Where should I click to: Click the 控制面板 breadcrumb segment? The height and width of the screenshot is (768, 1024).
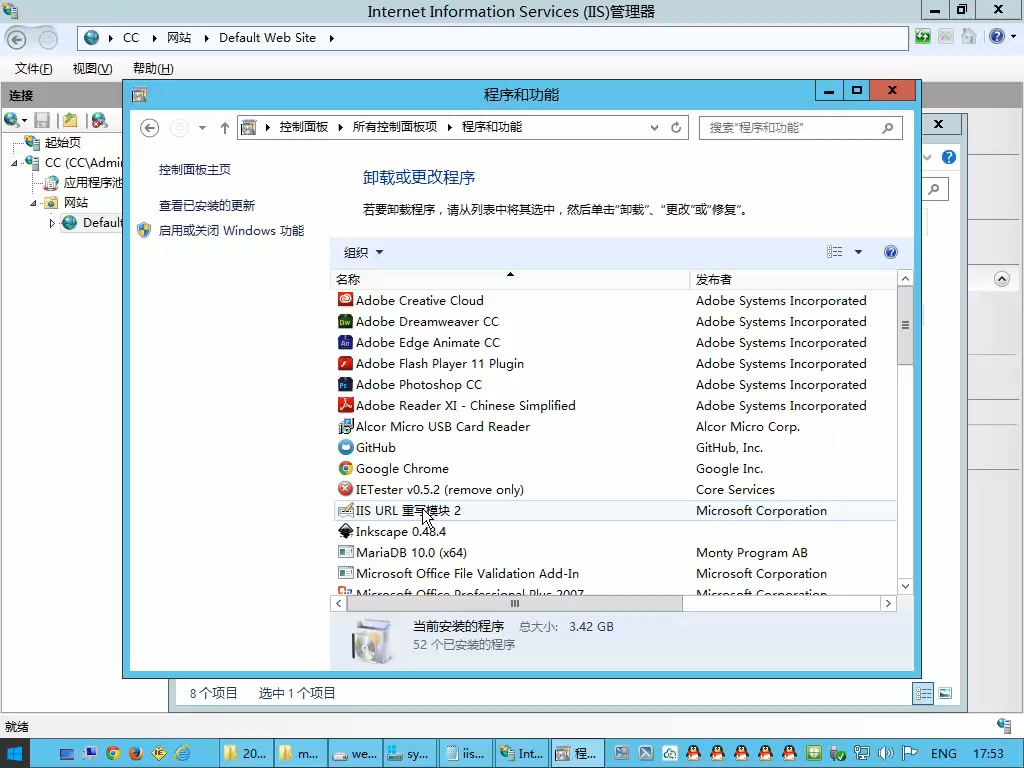[x=304, y=127]
